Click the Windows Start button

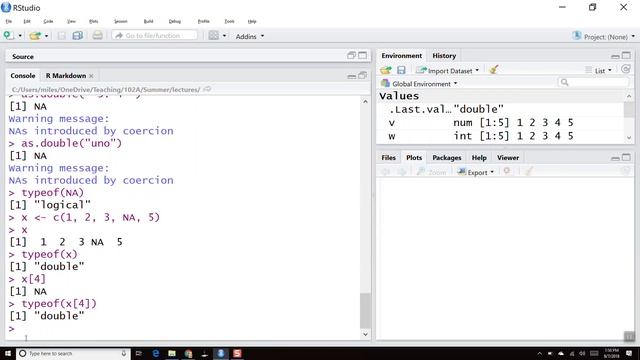8,353
